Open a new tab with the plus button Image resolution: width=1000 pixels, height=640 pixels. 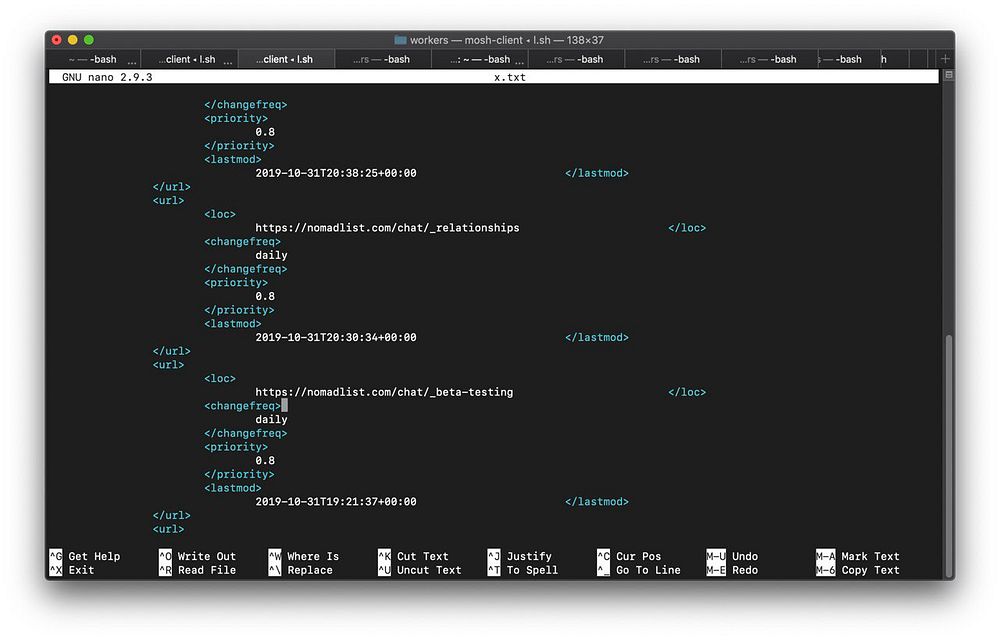pyautogui.click(x=945, y=59)
